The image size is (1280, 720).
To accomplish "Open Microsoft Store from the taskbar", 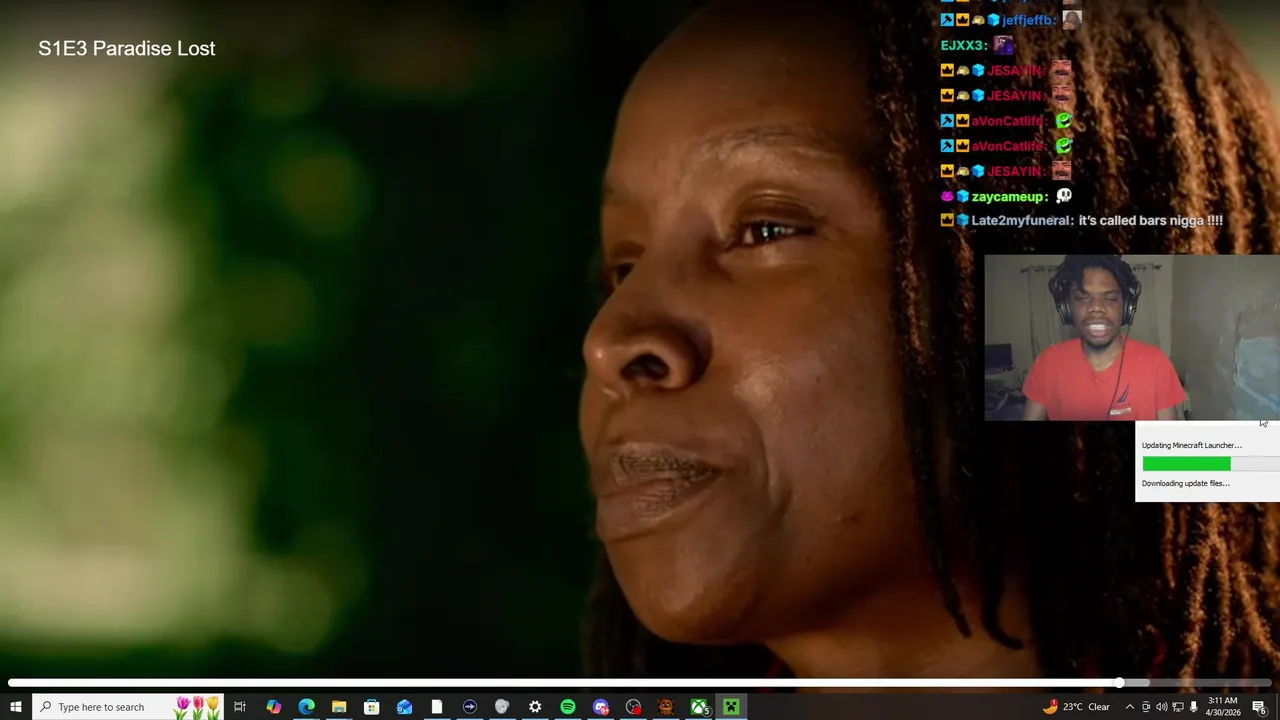I will [371, 707].
